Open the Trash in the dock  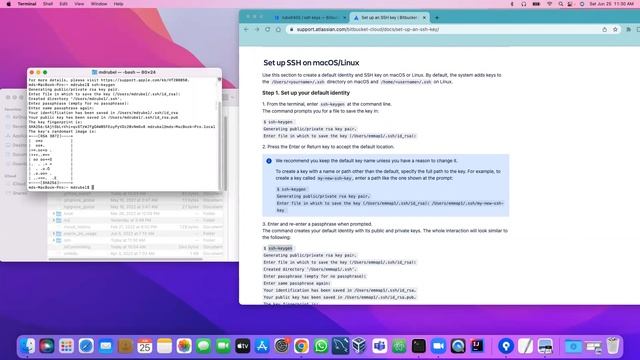(613, 346)
